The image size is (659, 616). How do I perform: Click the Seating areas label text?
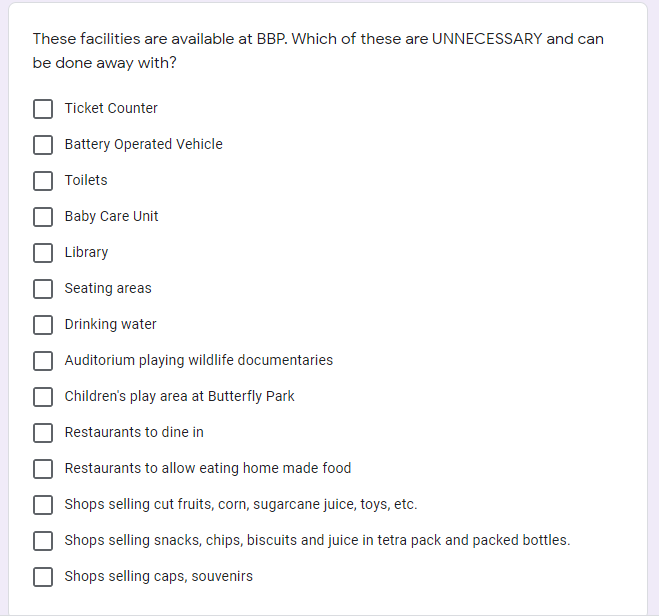[108, 288]
